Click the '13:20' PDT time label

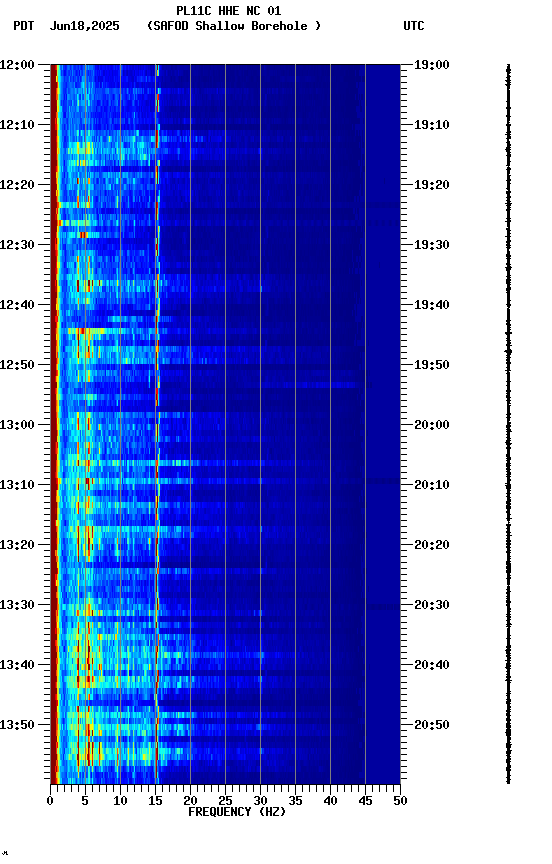pos(17,545)
